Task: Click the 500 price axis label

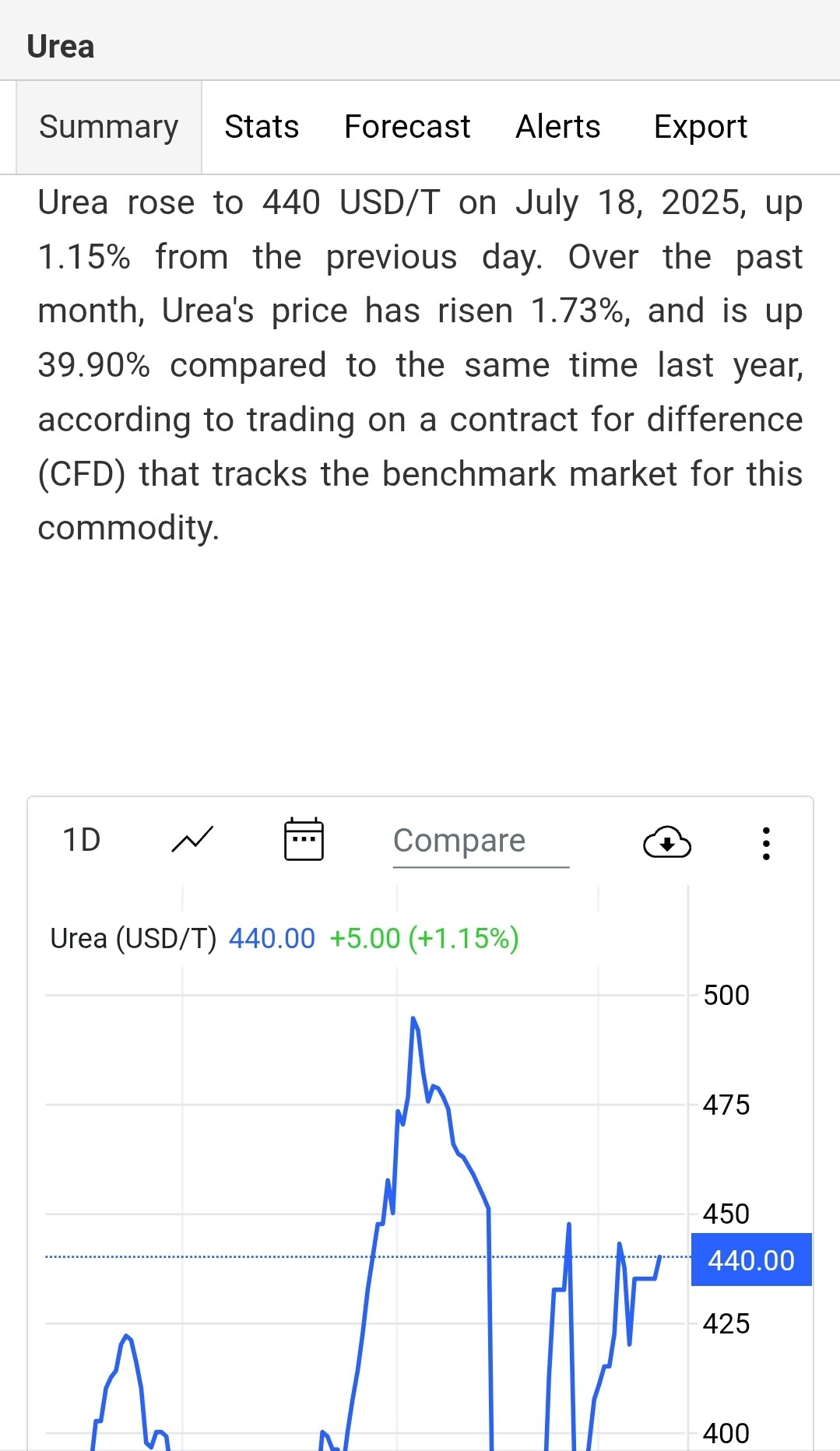Action: pos(726,996)
